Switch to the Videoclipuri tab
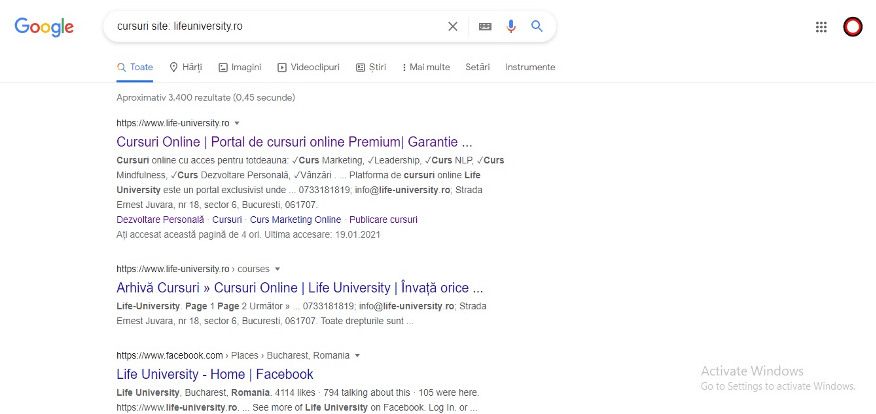This screenshot has width=876, height=414. point(308,67)
